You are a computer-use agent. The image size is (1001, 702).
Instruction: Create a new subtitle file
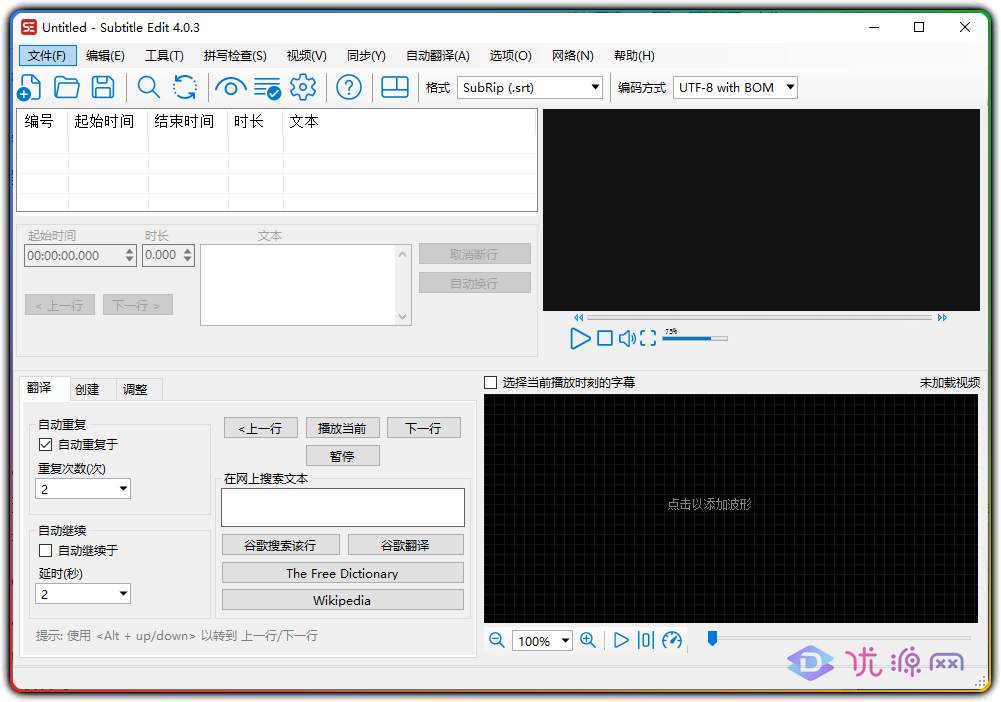[29, 87]
